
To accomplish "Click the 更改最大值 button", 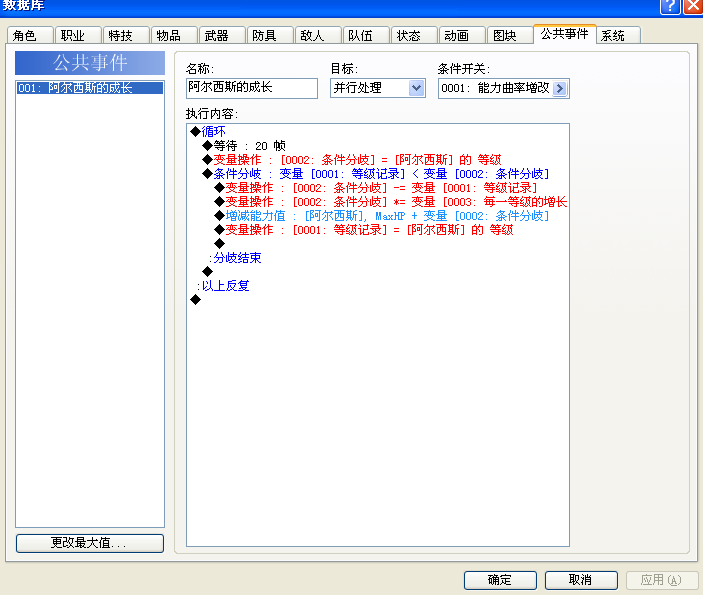I will click(90, 543).
